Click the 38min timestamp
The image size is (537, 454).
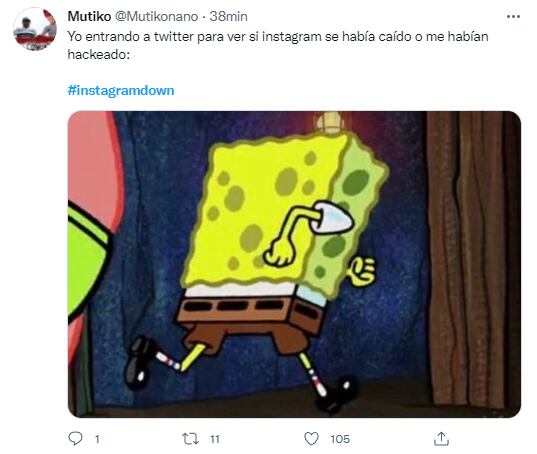point(228,16)
